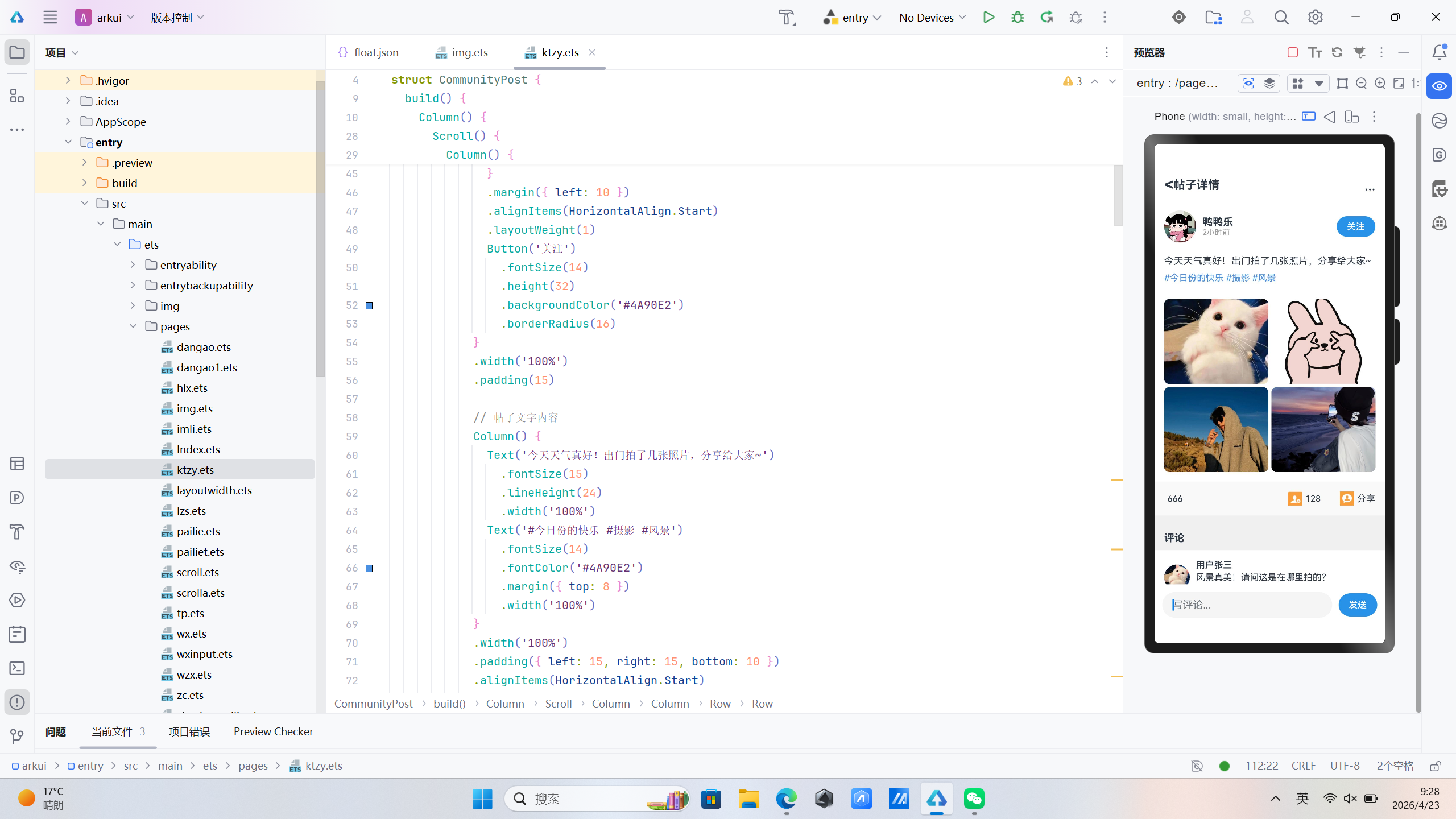Click the refresh icon in Previewer toolbar

[x=1337, y=52]
